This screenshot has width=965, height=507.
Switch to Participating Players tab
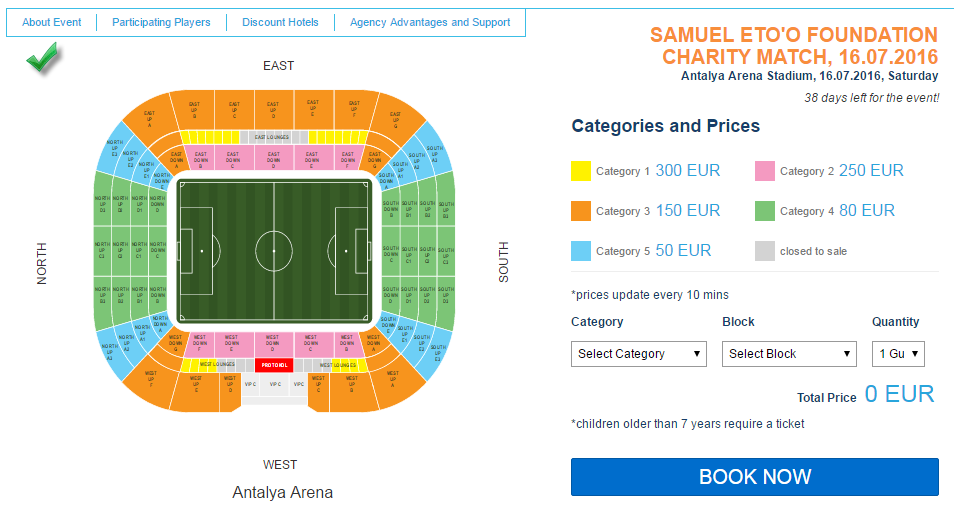pyautogui.click(x=161, y=22)
